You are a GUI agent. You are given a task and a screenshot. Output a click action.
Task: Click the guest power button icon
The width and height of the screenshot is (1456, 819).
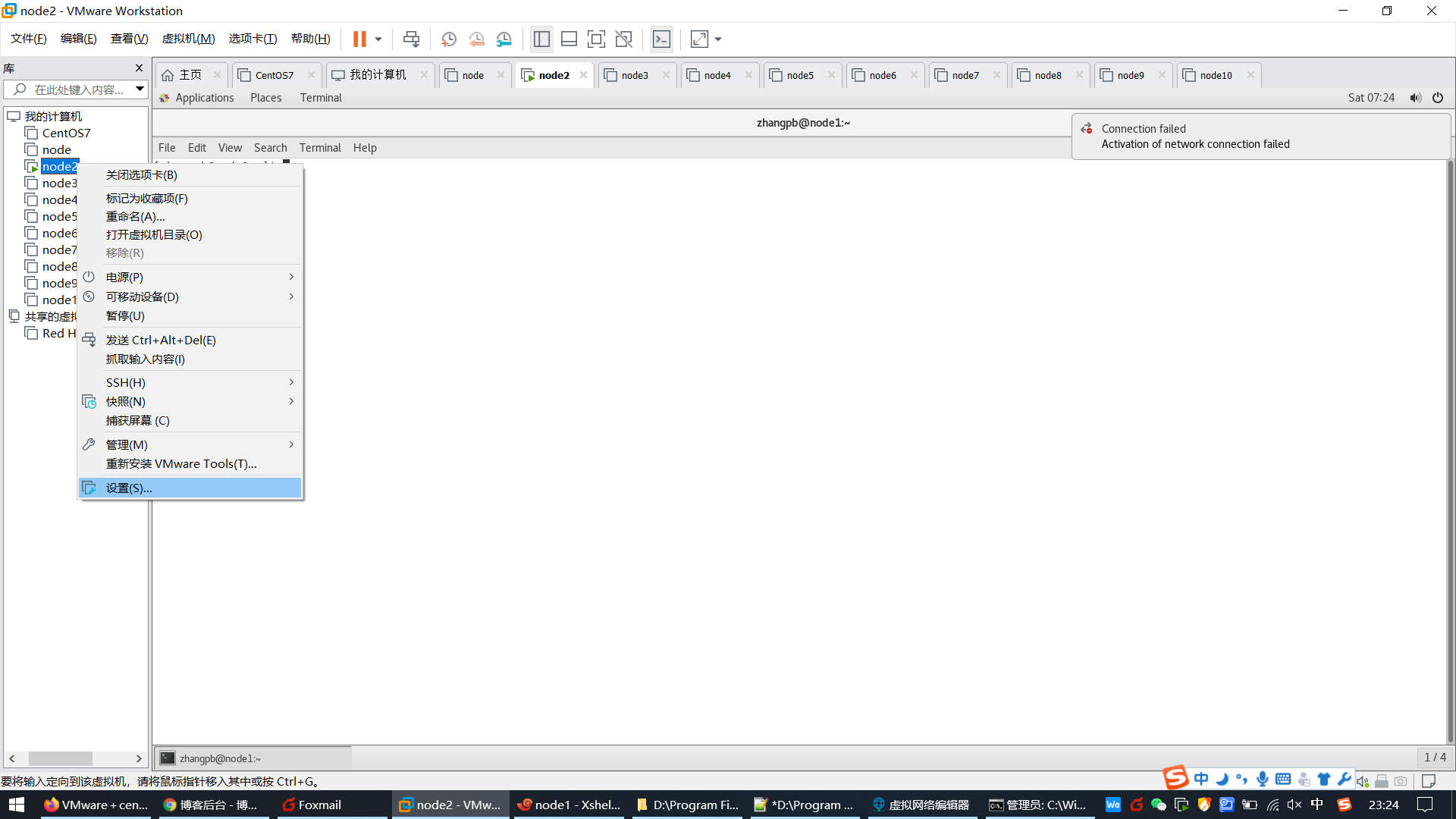[x=1437, y=98]
